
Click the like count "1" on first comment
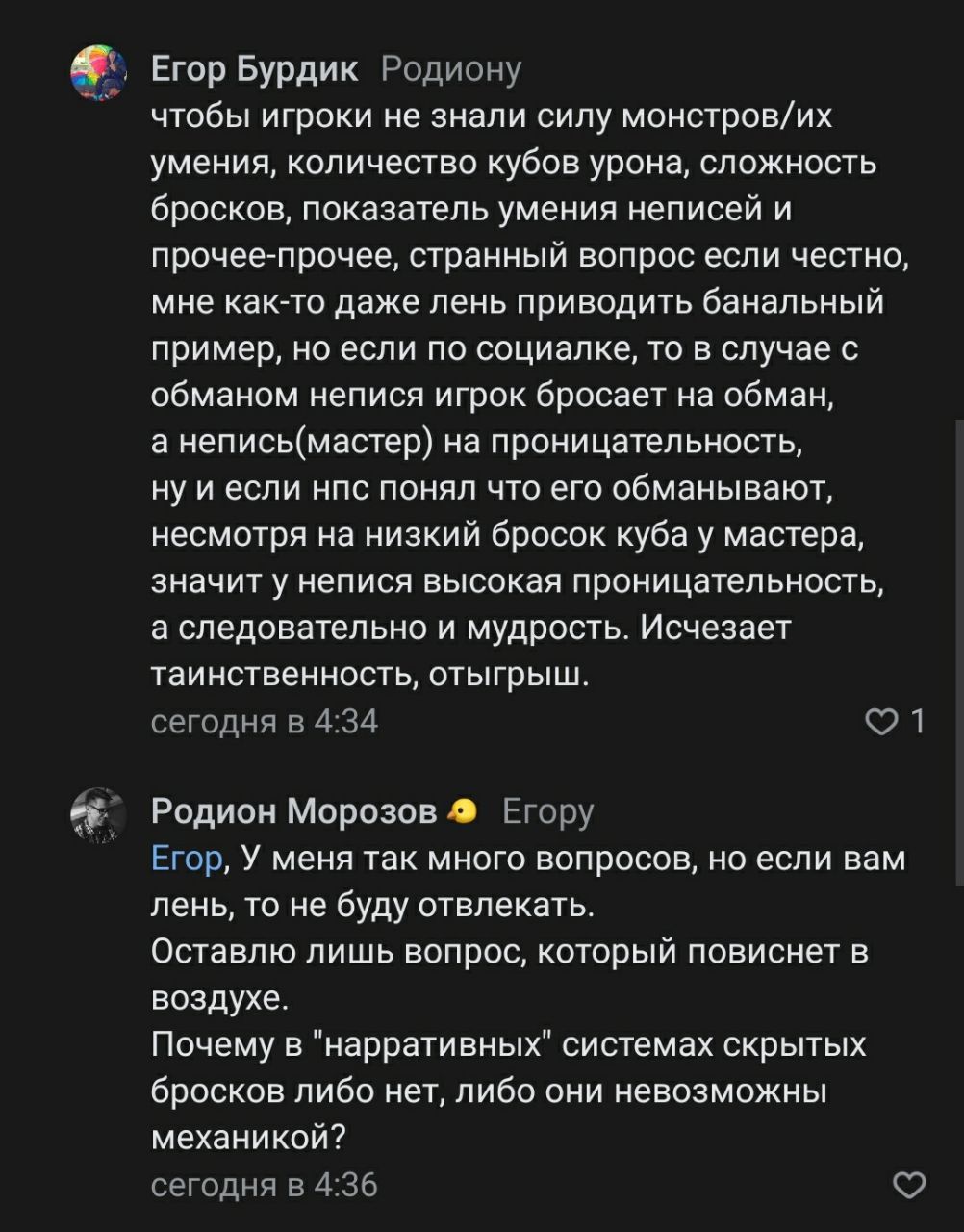point(918,721)
